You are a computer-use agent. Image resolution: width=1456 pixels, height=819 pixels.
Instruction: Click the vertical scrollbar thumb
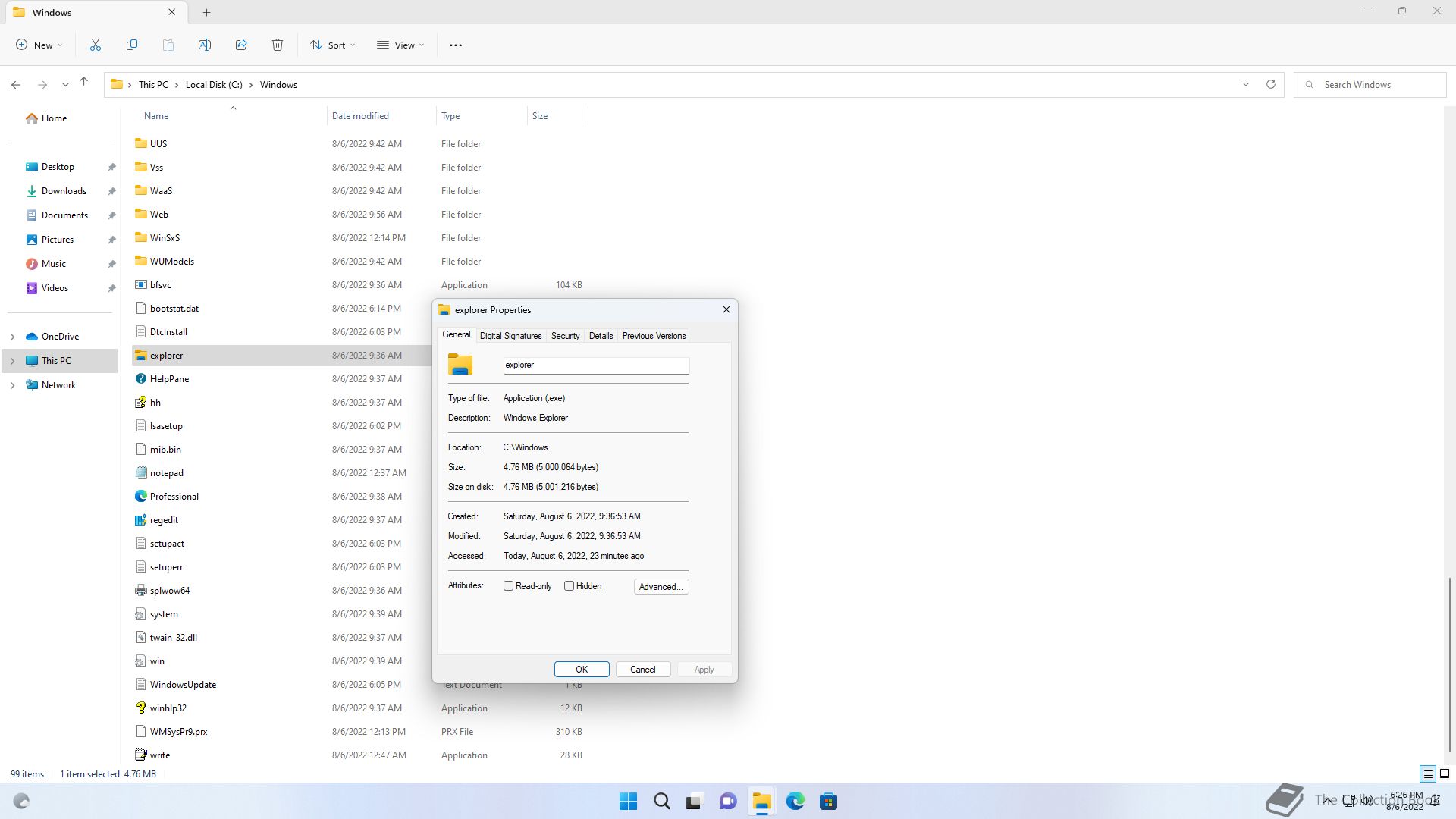tap(1450, 665)
